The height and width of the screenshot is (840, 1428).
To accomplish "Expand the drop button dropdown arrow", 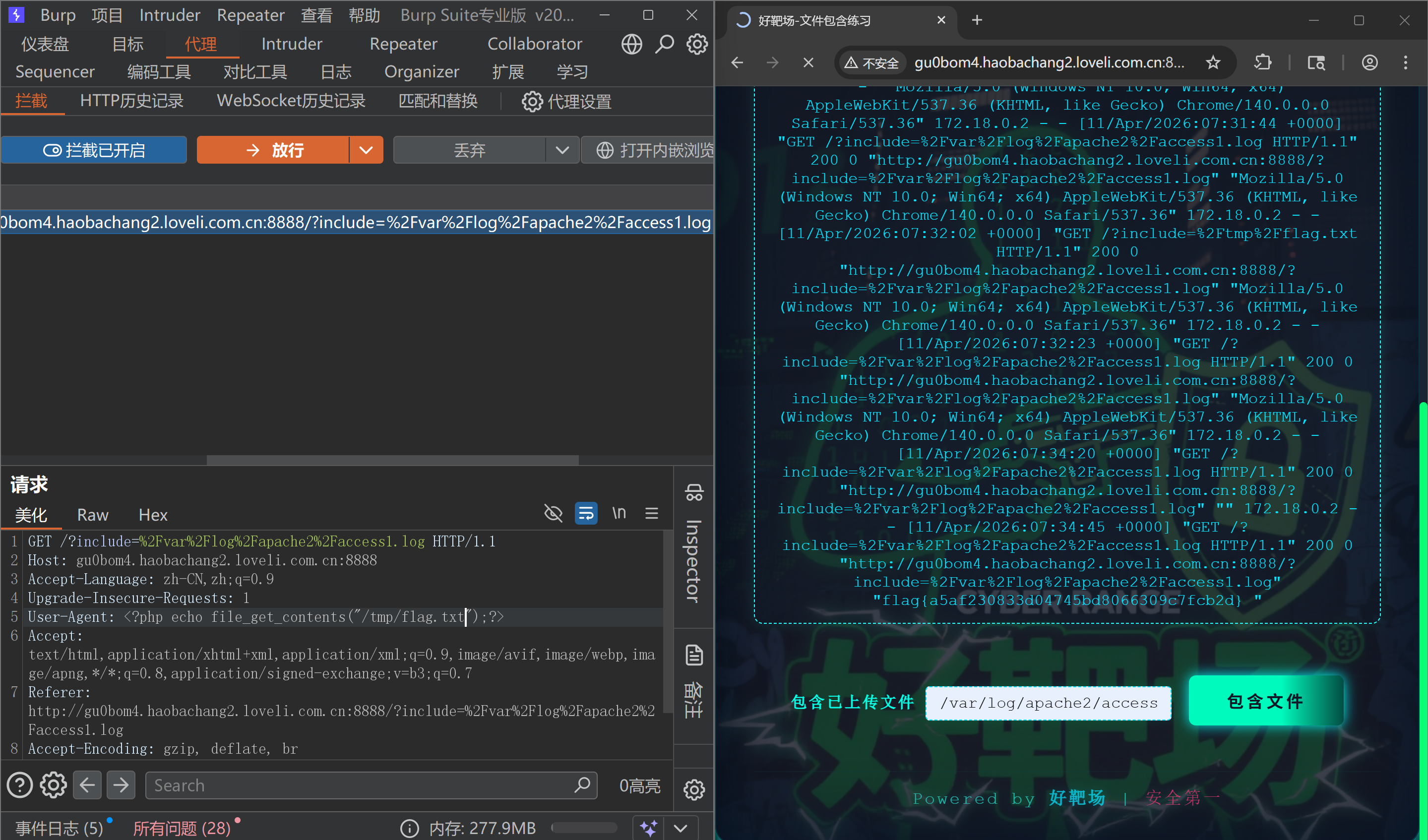I will [x=562, y=150].
